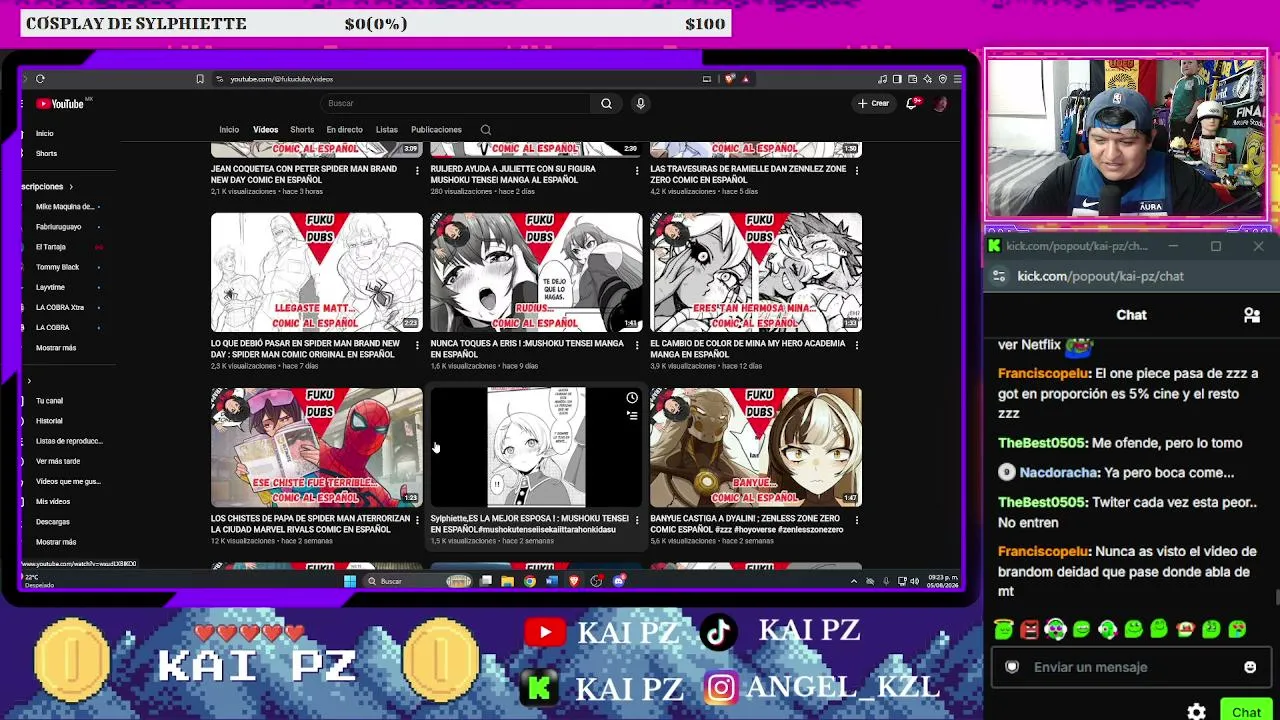Open File Explorer from the taskbar
This screenshot has width=1280, height=720.
click(507, 581)
